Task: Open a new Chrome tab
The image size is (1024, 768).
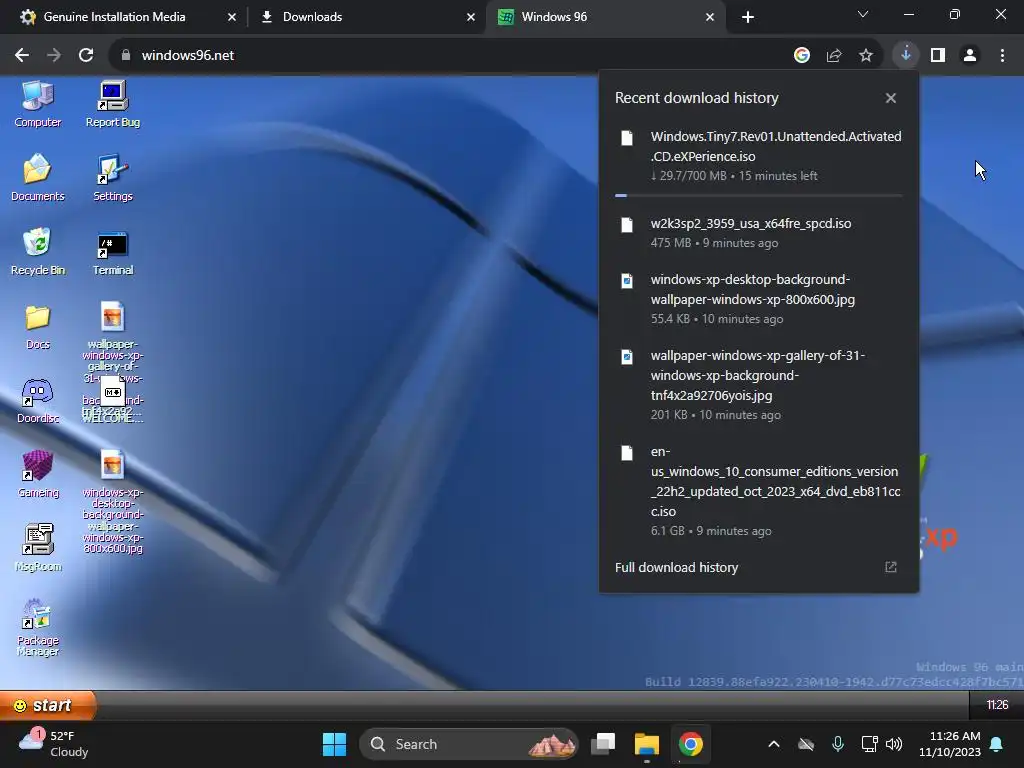Action: (x=748, y=17)
